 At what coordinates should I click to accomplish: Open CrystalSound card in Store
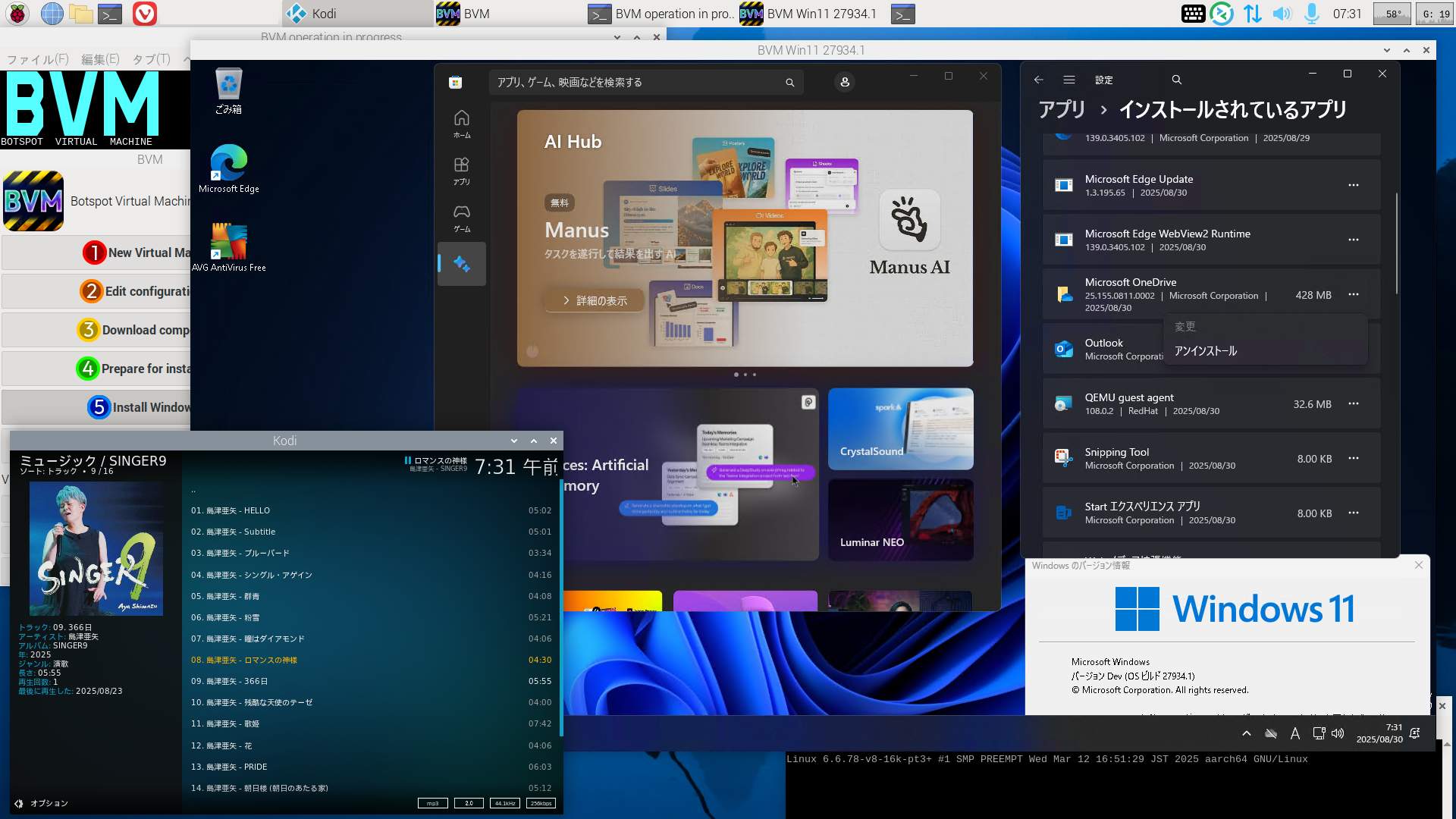pos(900,428)
